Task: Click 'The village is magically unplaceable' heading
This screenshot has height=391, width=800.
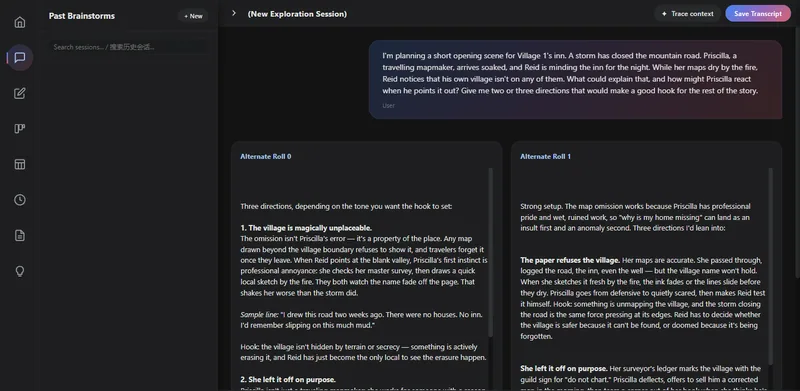Action: tap(306, 228)
